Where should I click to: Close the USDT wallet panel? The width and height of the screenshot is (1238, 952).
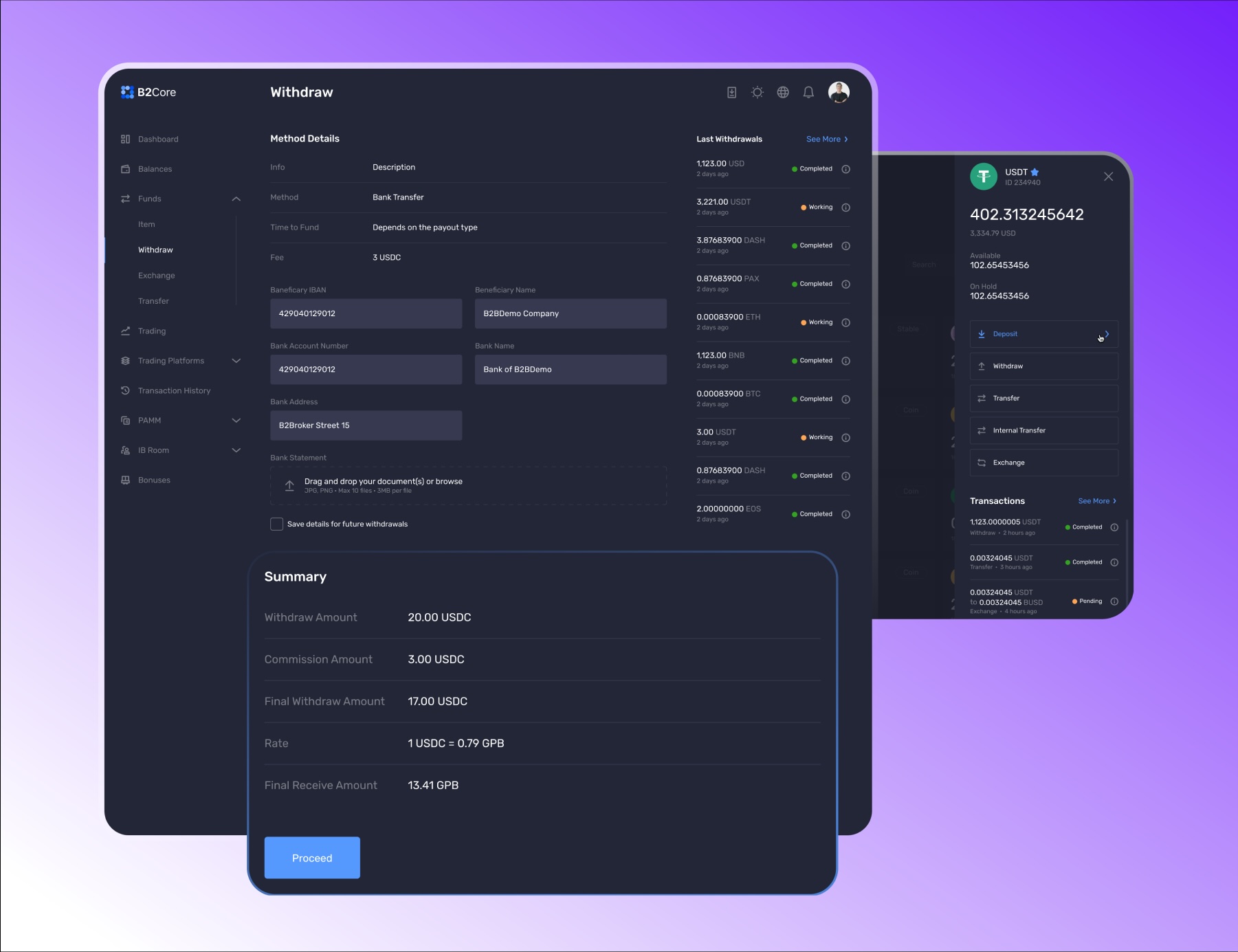(1108, 177)
